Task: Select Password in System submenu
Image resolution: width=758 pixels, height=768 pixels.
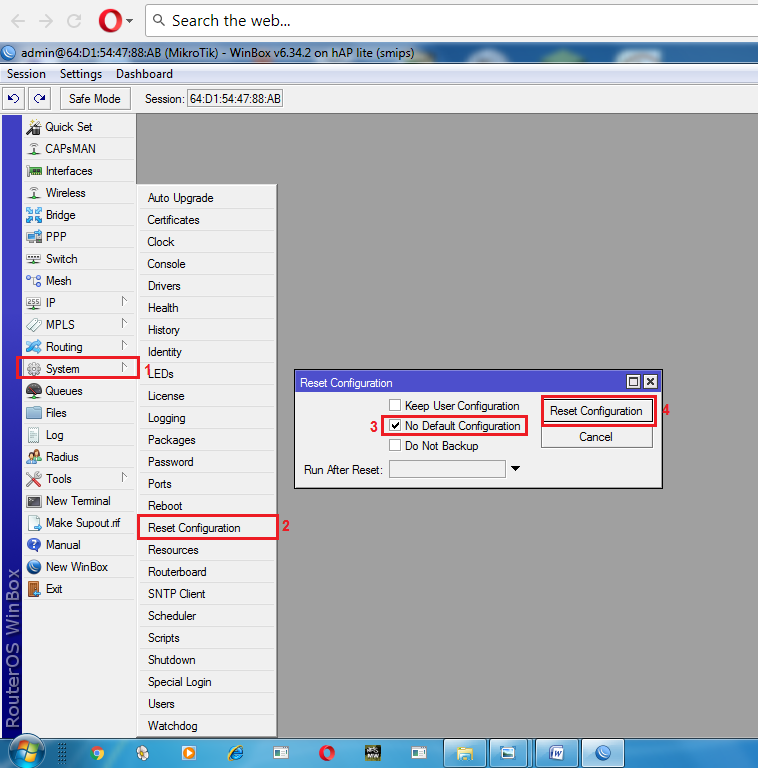Action: 207,462
